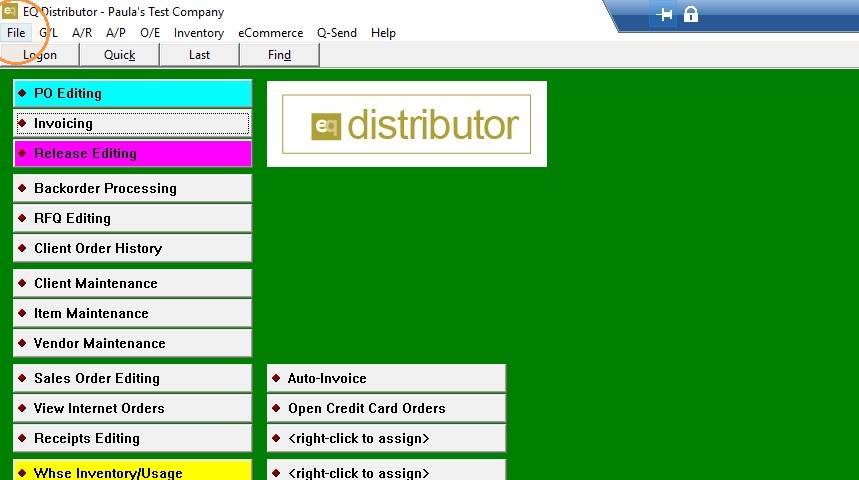Image resolution: width=859 pixels, height=480 pixels.
Task: Open Invoicing
Action: click(x=133, y=123)
